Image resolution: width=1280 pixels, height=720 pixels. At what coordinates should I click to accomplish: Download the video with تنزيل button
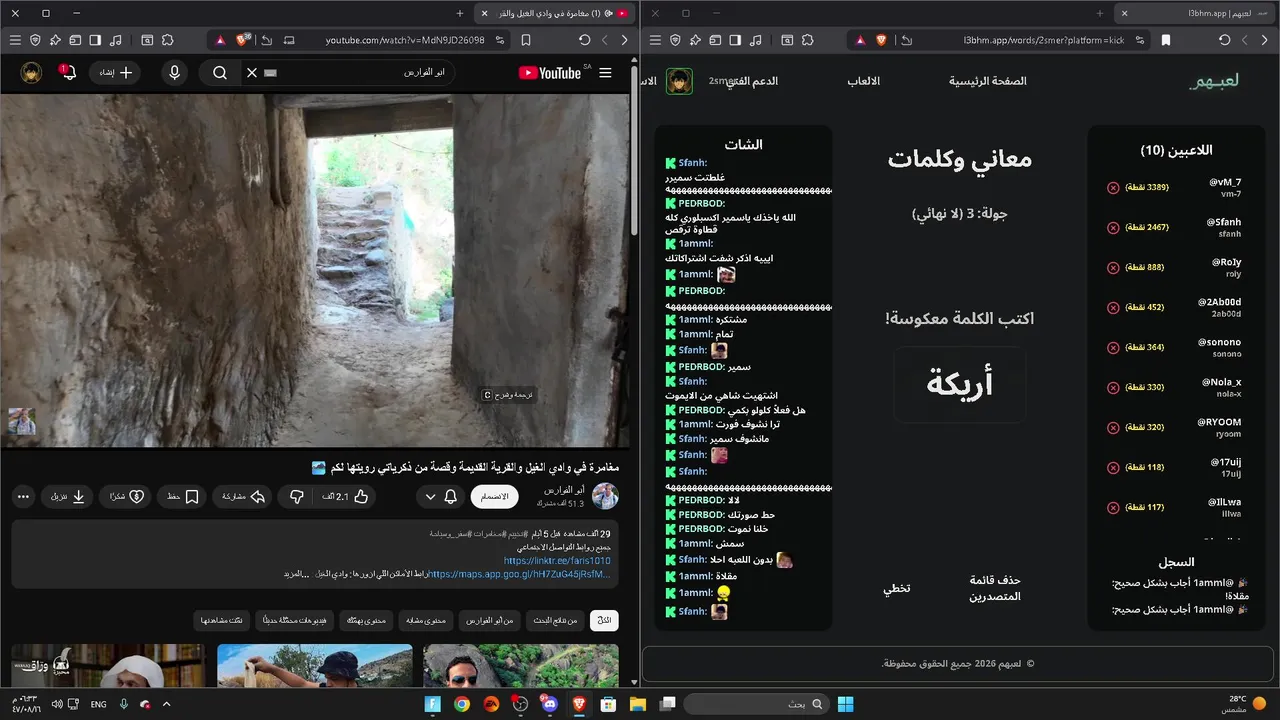(68, 496)
